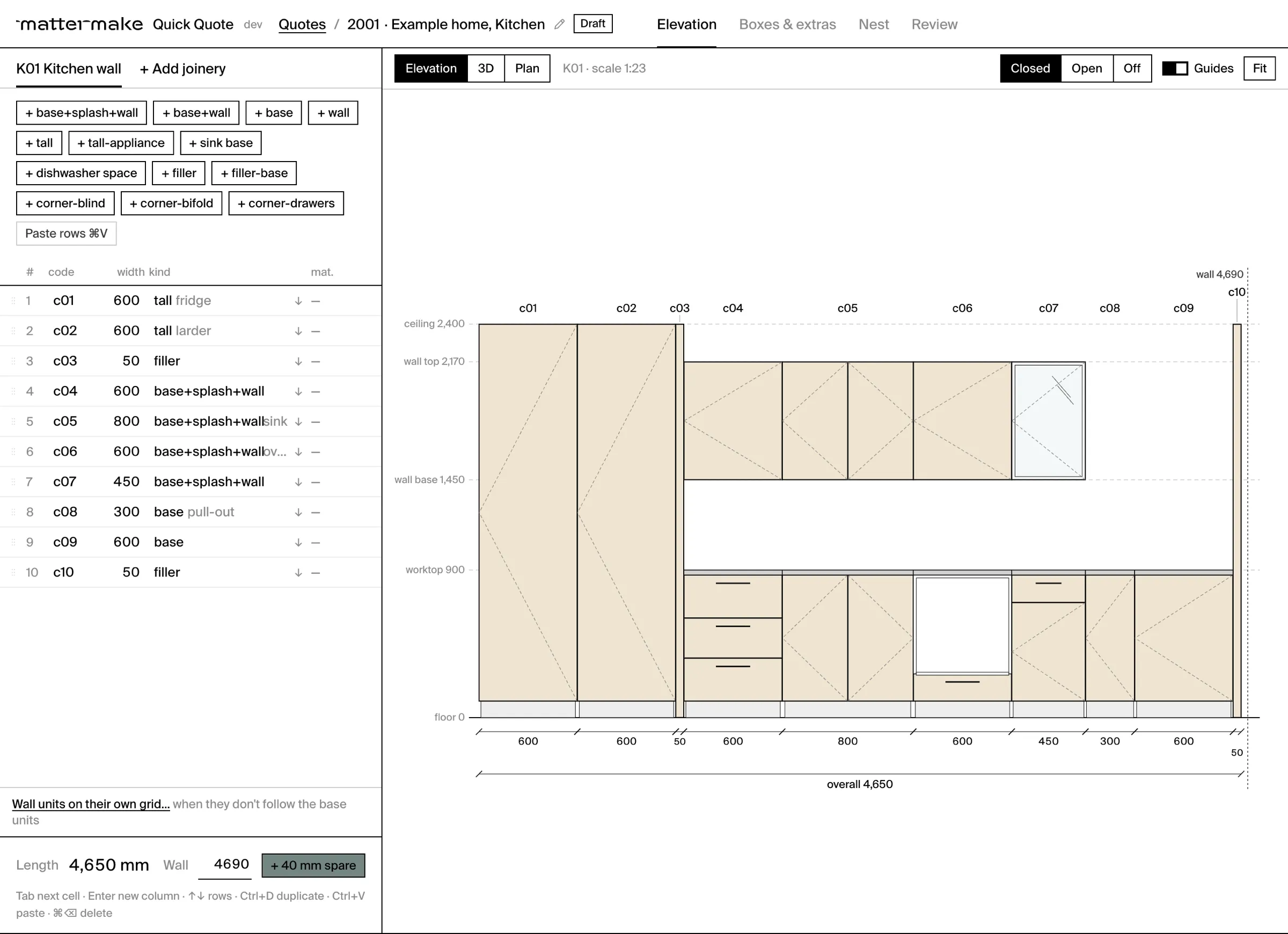Grab the drag handle of row 1

13,301
